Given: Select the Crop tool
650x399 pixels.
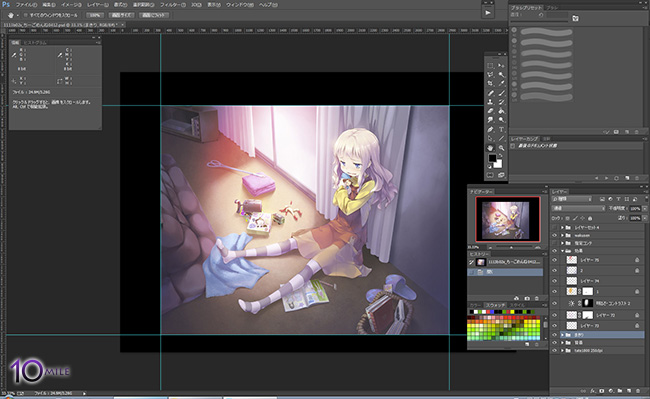Looking at the screenshot, I should point(490,84).
